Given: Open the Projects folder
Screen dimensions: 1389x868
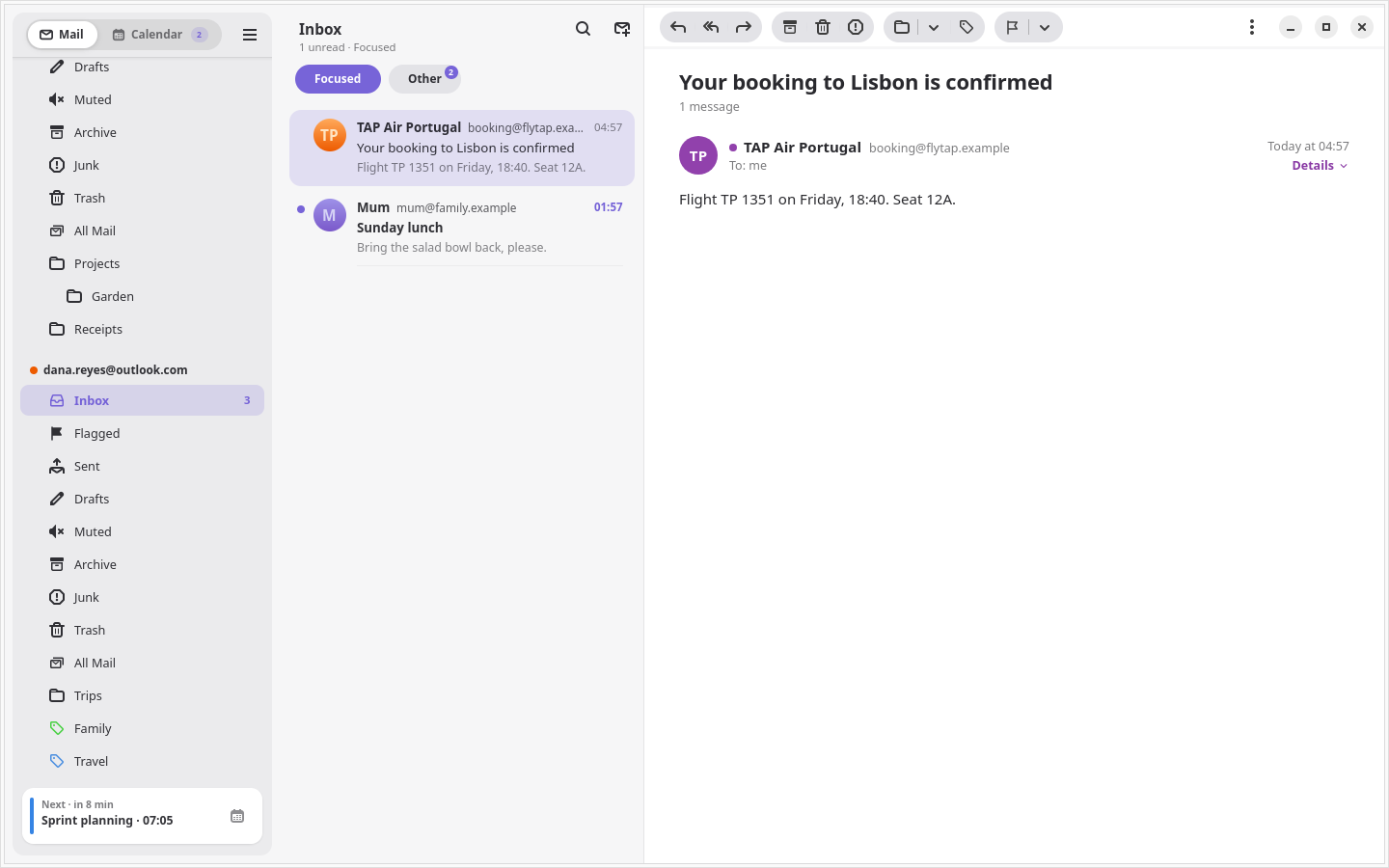Looking at the screenshot, I should point(142,263).
